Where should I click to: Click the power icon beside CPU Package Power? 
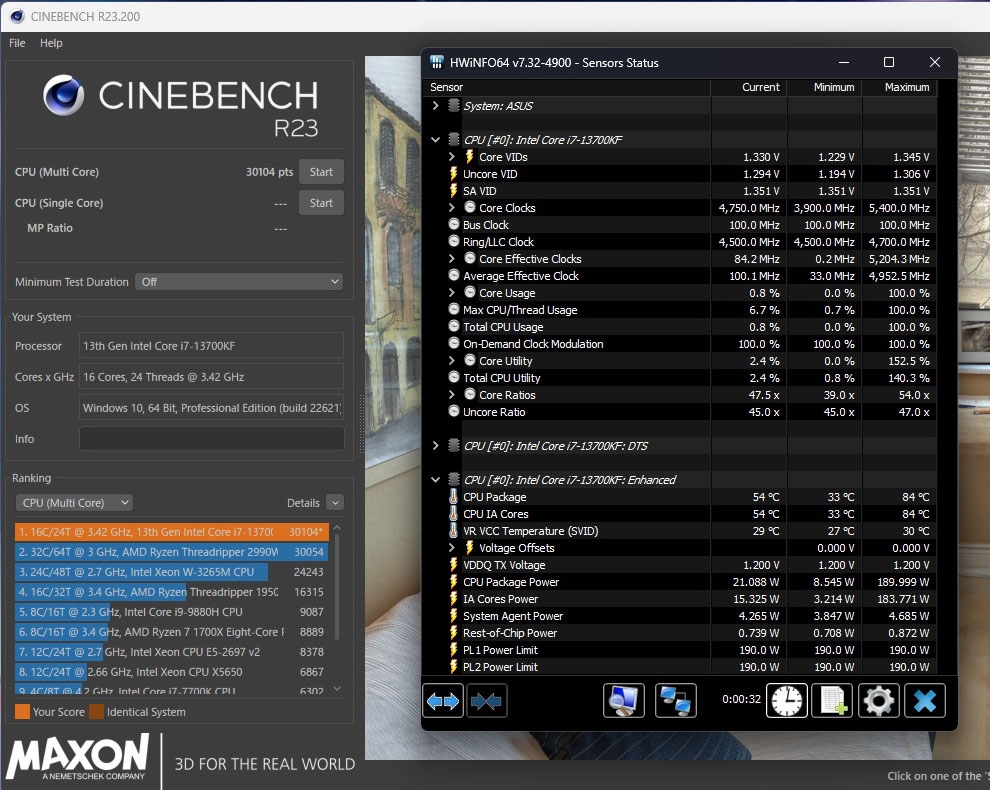point(452,582)
